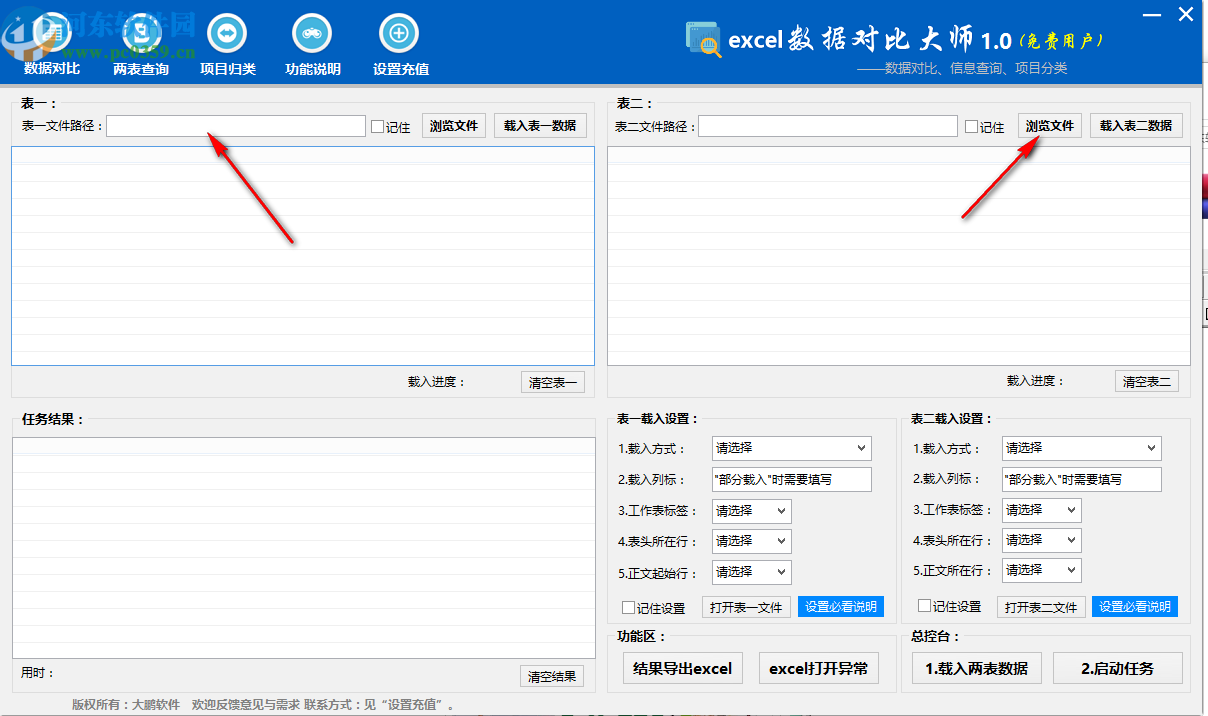Close the application window

tap(1185, 14)
